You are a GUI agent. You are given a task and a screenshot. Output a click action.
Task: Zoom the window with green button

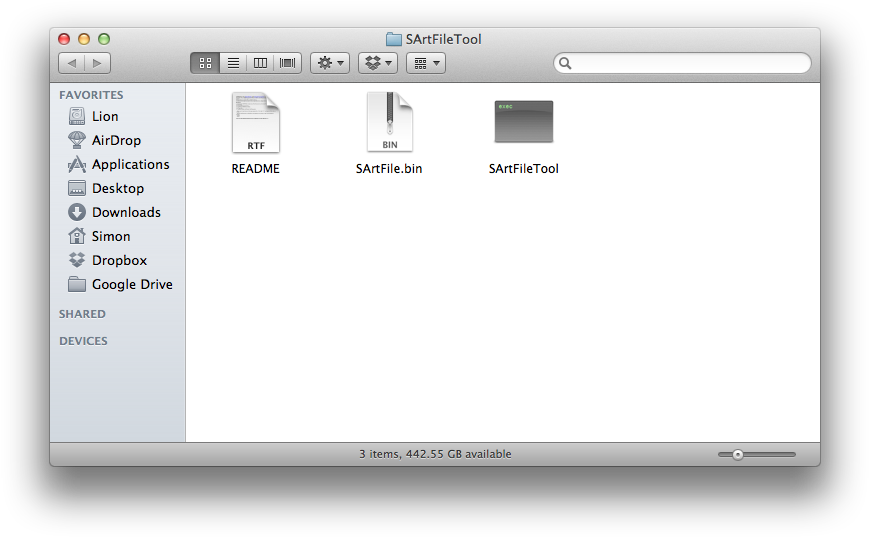pos(104,39)
